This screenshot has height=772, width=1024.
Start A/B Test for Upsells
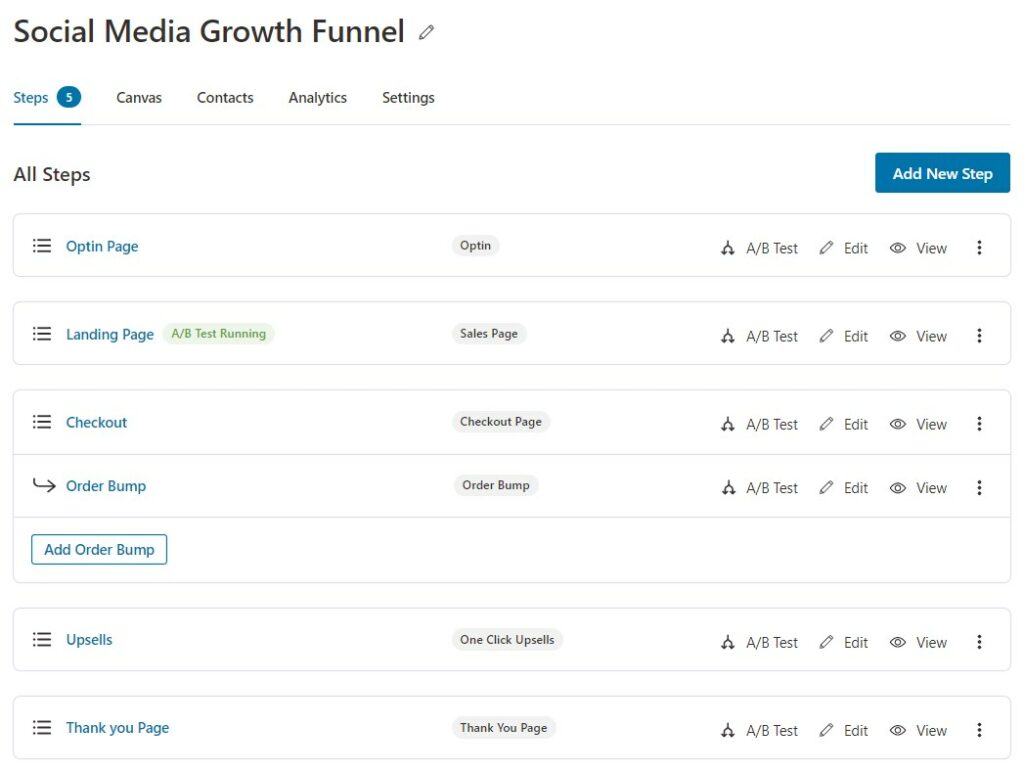760,643
